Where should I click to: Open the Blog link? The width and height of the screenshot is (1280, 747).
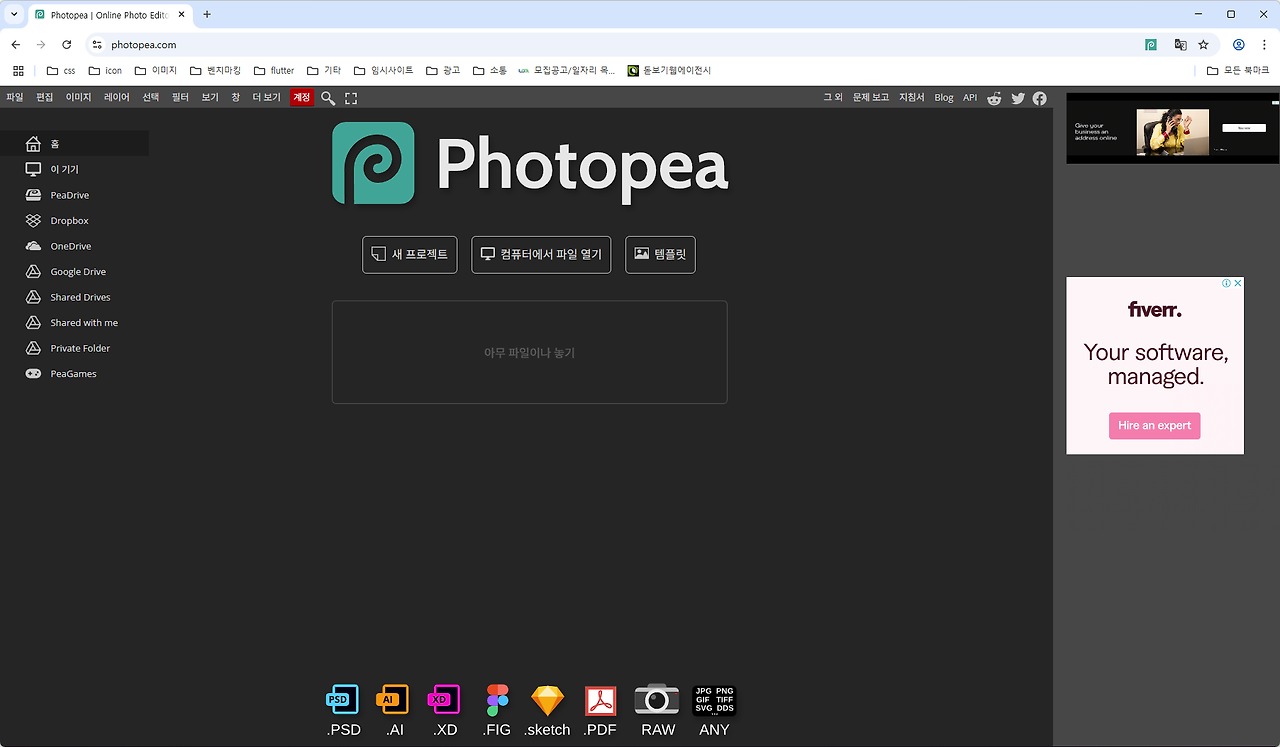click(x=944, y=98)
